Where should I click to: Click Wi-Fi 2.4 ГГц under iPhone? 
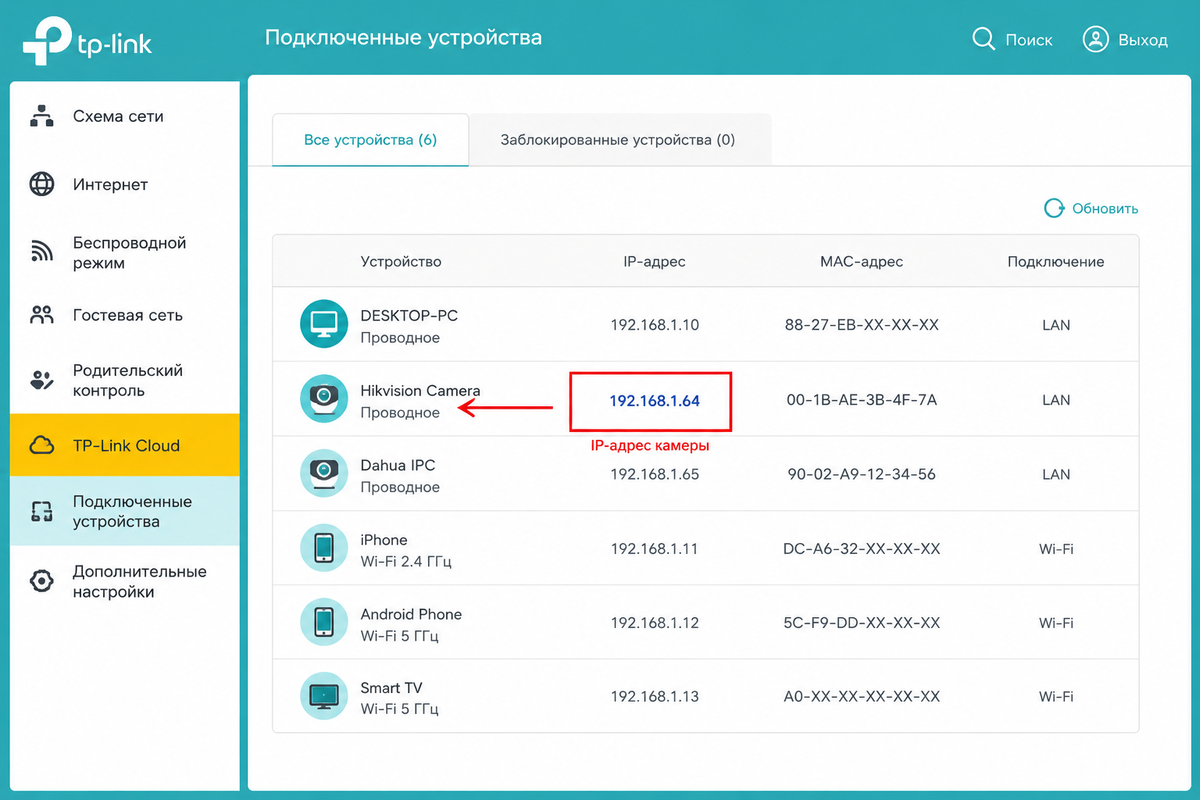click(406, 562)
